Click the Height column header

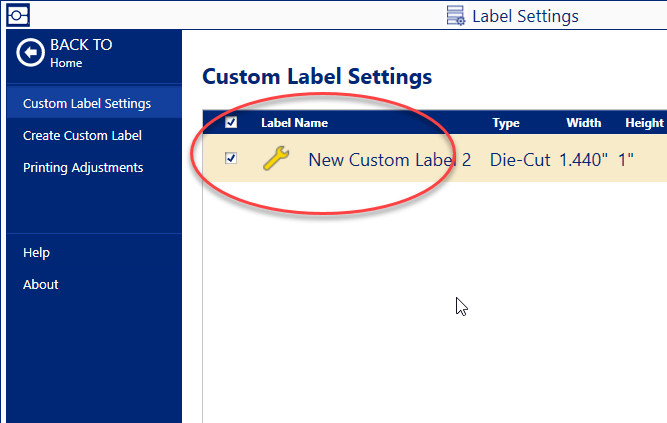click(644, 123)
